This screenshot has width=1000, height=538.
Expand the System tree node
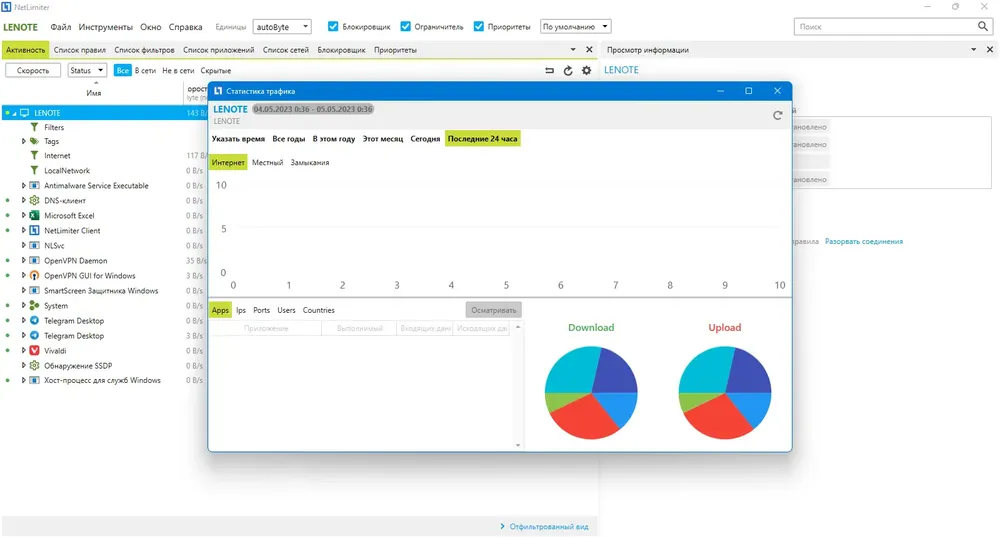pyautogui.click(x=24, y=305)
